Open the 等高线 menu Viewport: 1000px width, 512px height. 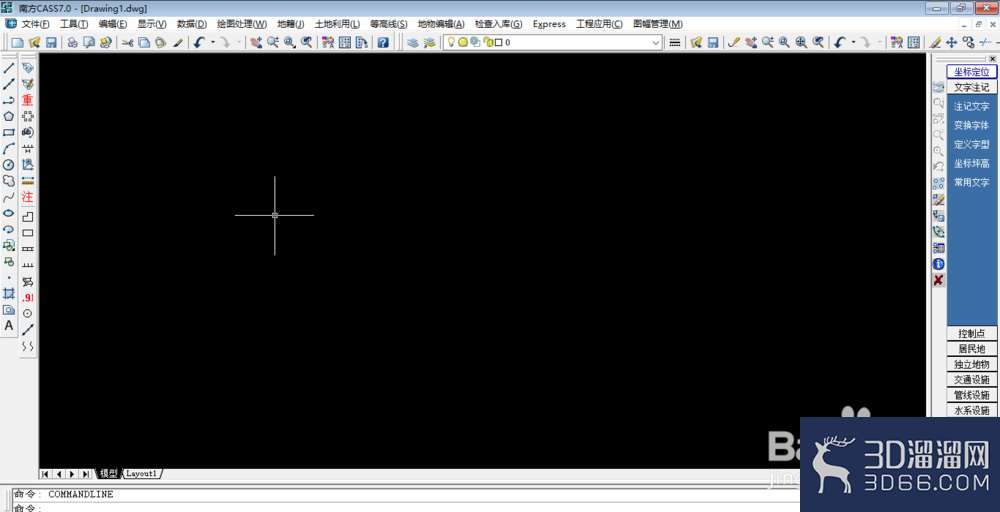[x=388, y=24]
